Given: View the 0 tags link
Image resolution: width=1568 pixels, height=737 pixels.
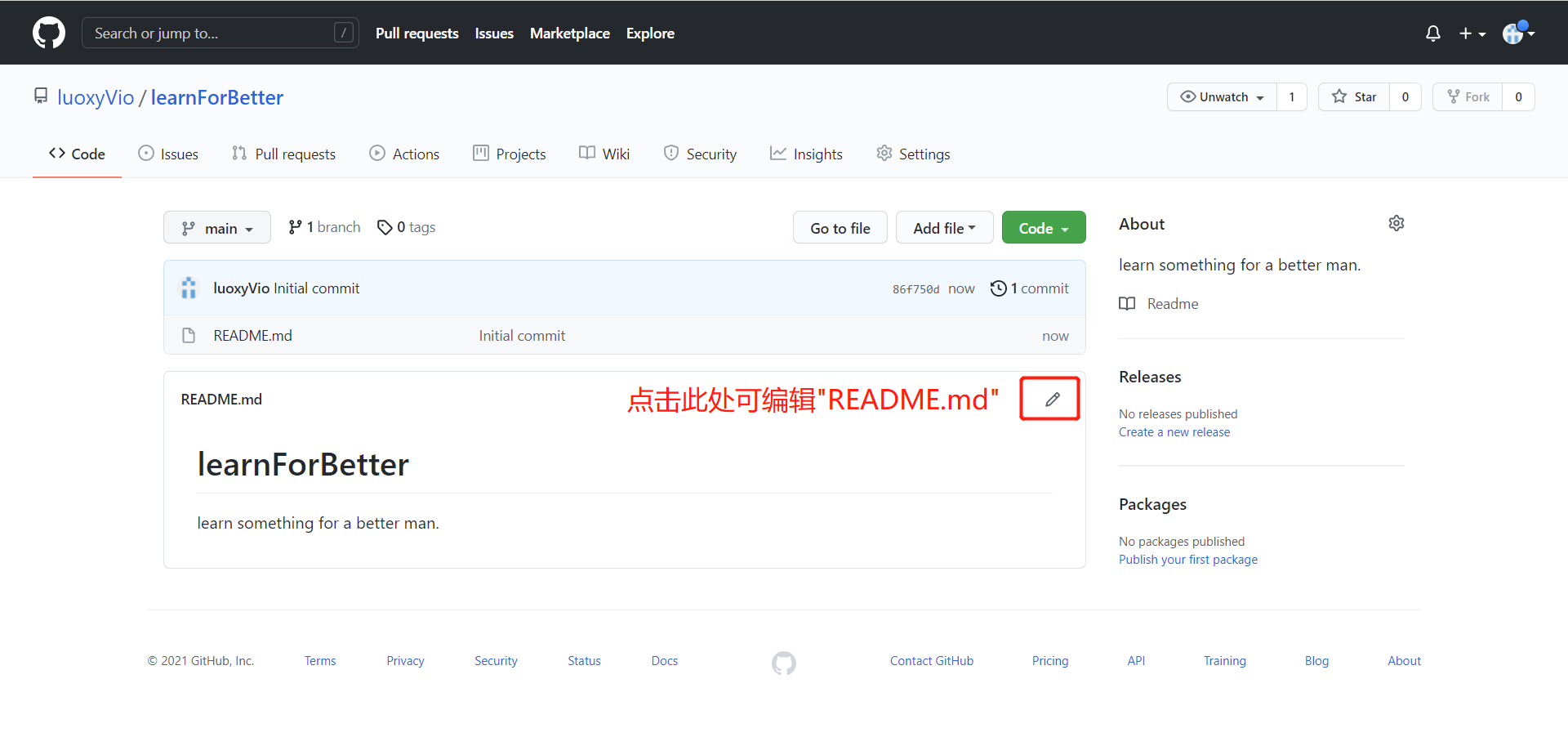Looking at the screenshot, I should 407,227.
